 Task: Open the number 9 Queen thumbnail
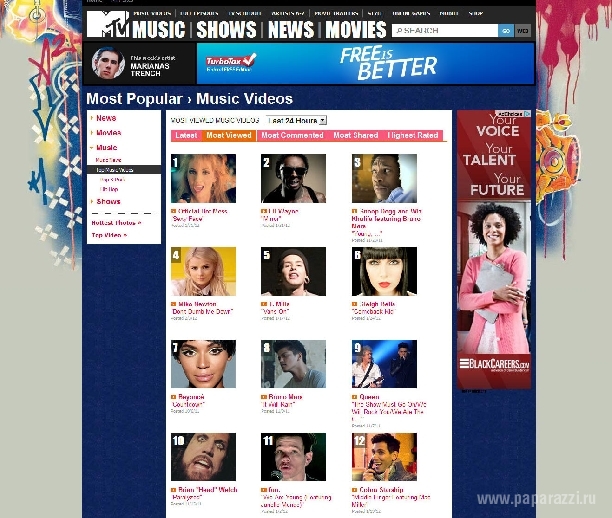tap(384, 364)
